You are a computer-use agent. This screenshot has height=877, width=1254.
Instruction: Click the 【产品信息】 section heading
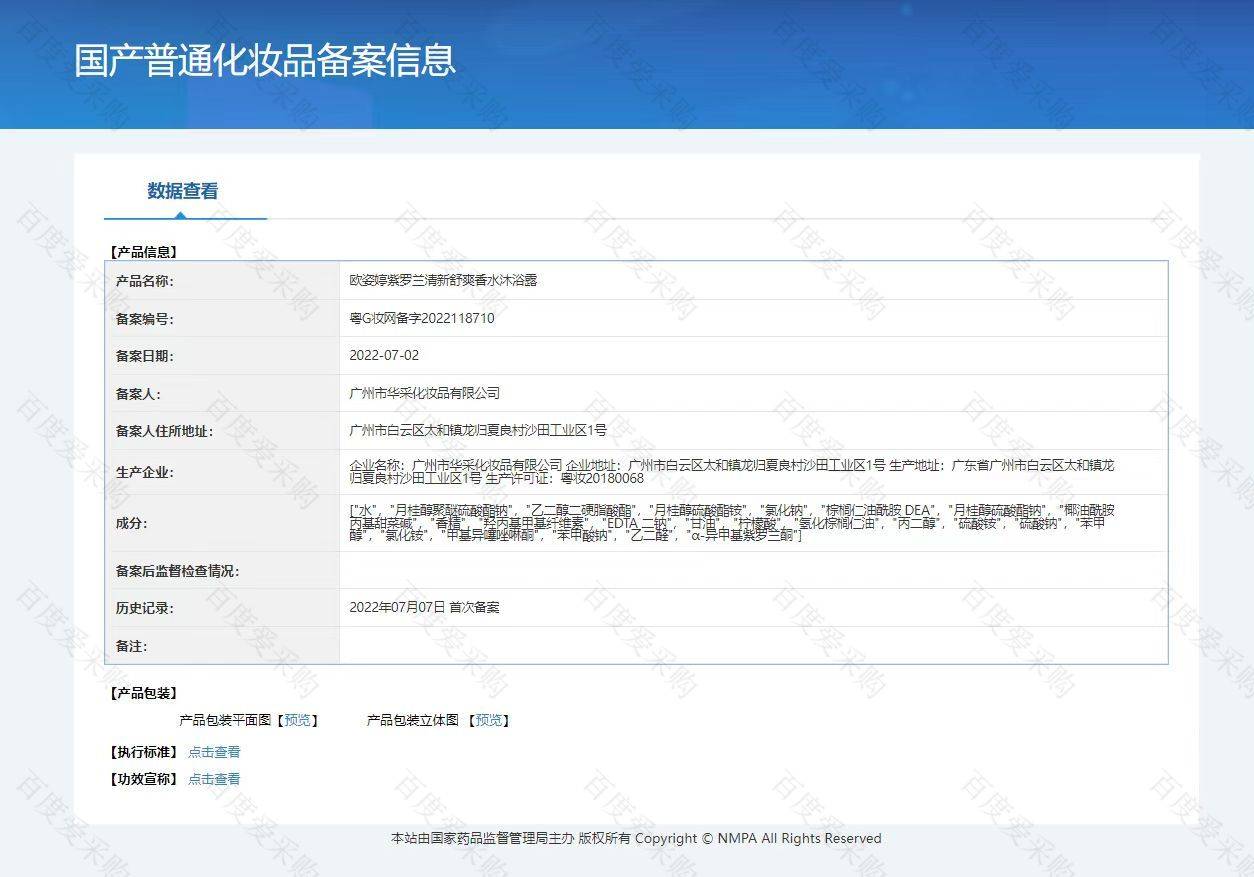(143, 253)
